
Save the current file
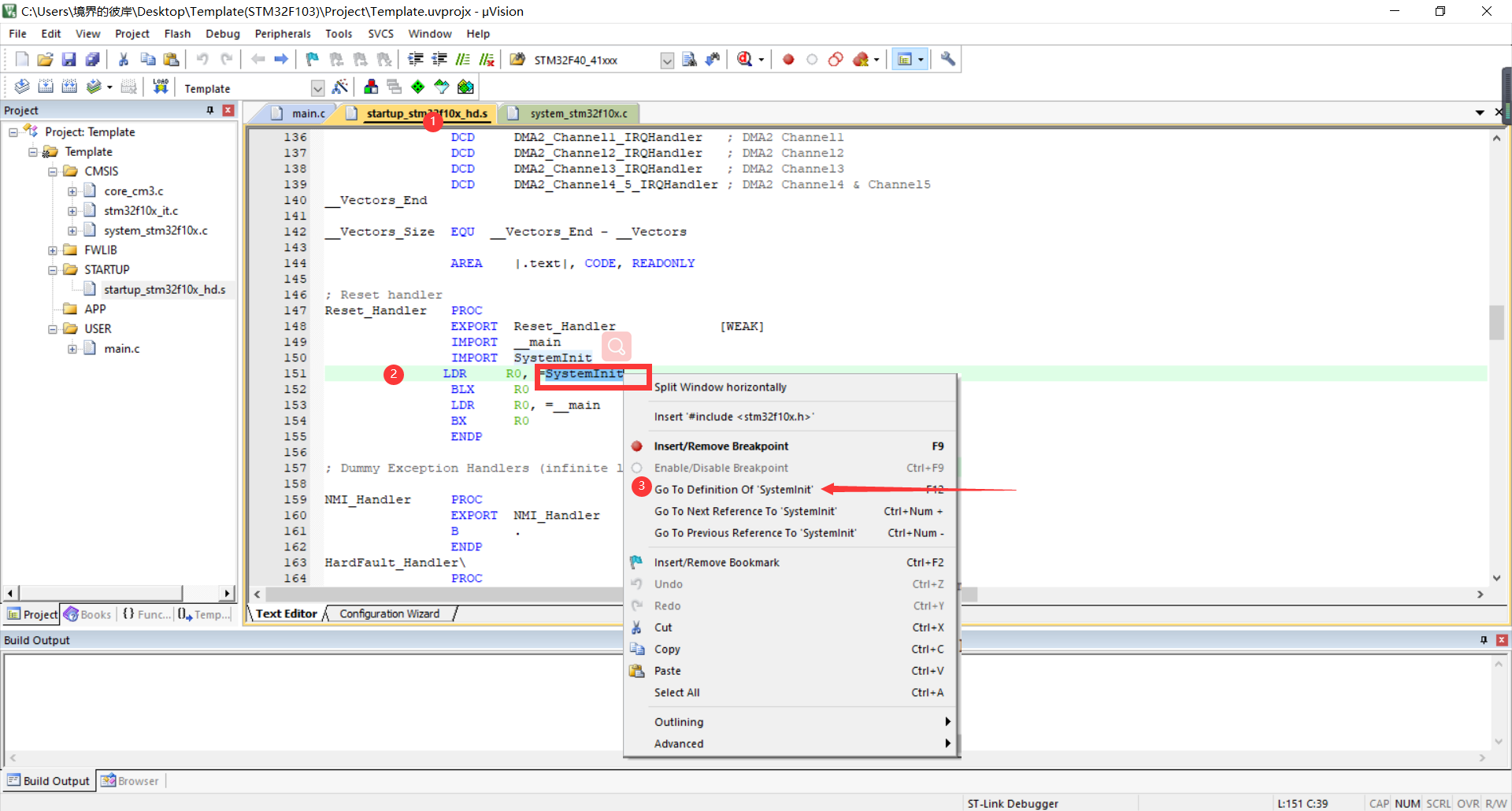click(x=69, y=59)
